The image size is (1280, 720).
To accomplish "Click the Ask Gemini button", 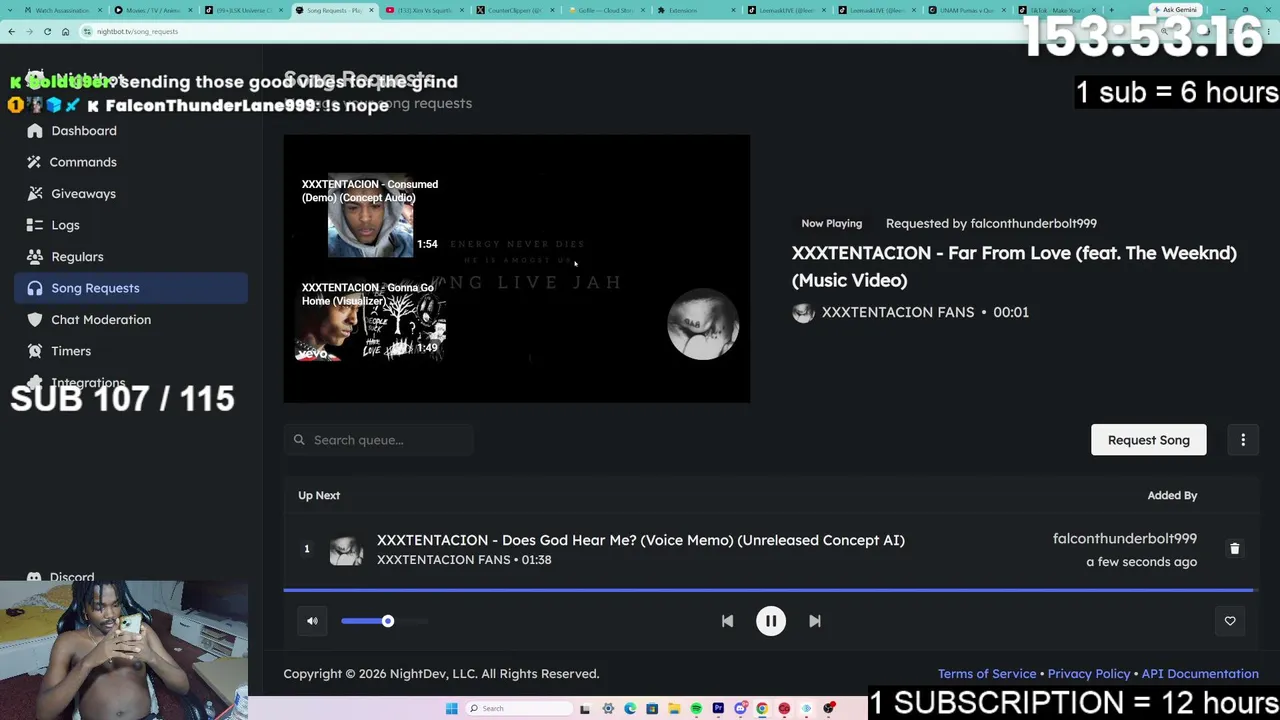I will coord(1175,10).
